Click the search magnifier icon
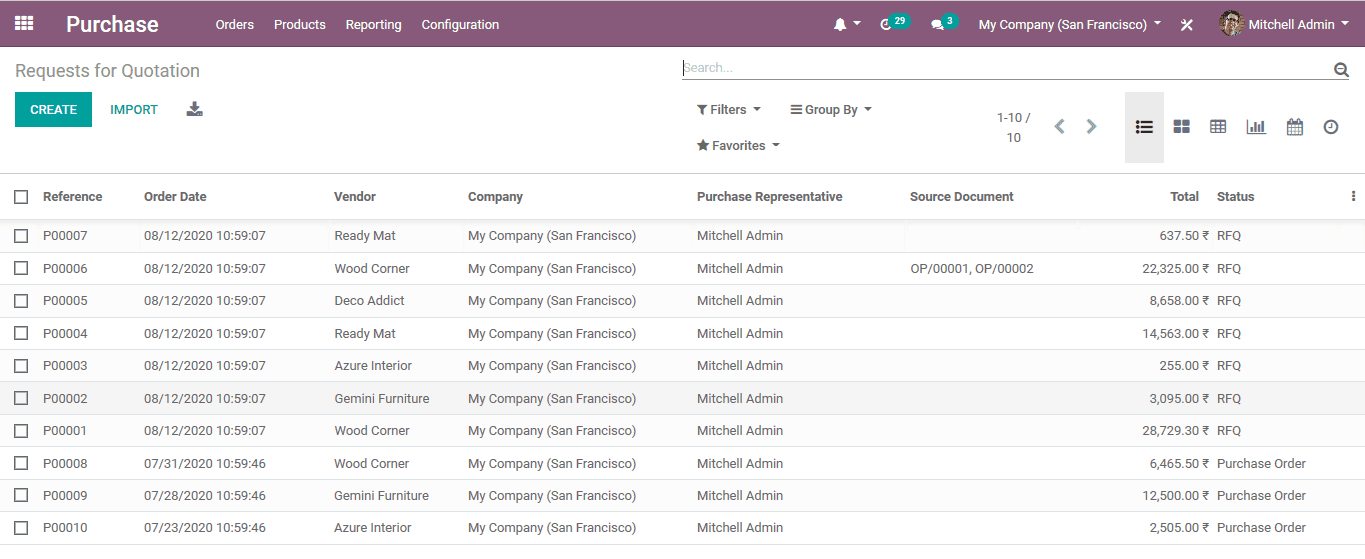The image size is (1365, 559). pyautogui.click(x=1341, y=69)
